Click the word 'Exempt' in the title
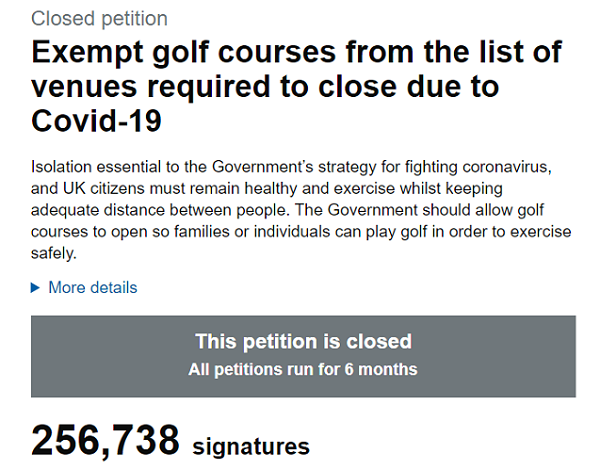The height and width of the screenshot is (470, 600). (87, 54)
